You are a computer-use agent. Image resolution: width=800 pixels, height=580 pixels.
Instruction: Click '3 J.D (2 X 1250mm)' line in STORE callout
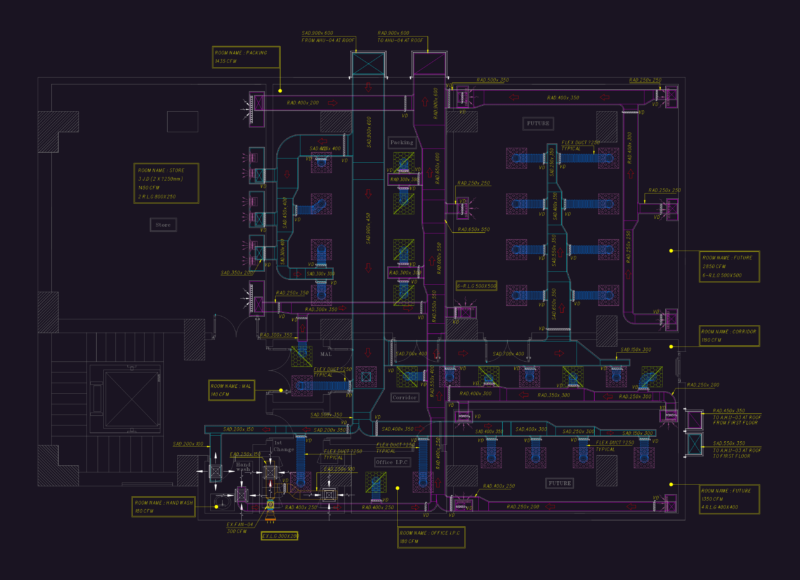(160, 179)
